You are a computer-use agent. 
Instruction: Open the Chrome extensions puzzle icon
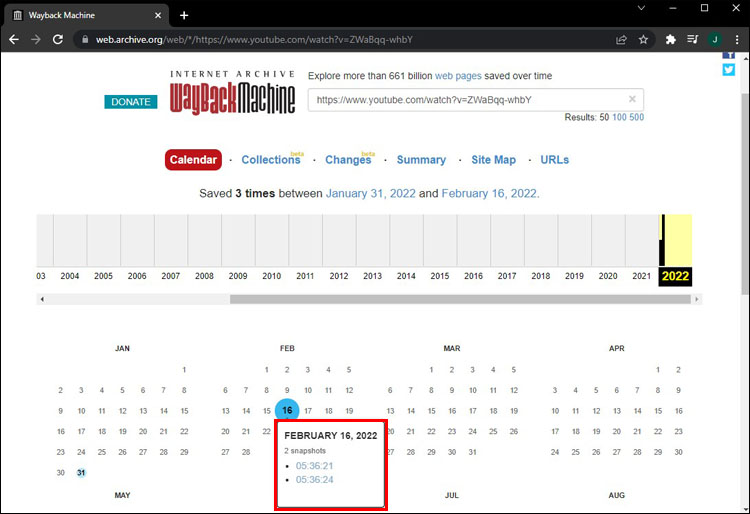pyautogui.click(x=671, y=39)
